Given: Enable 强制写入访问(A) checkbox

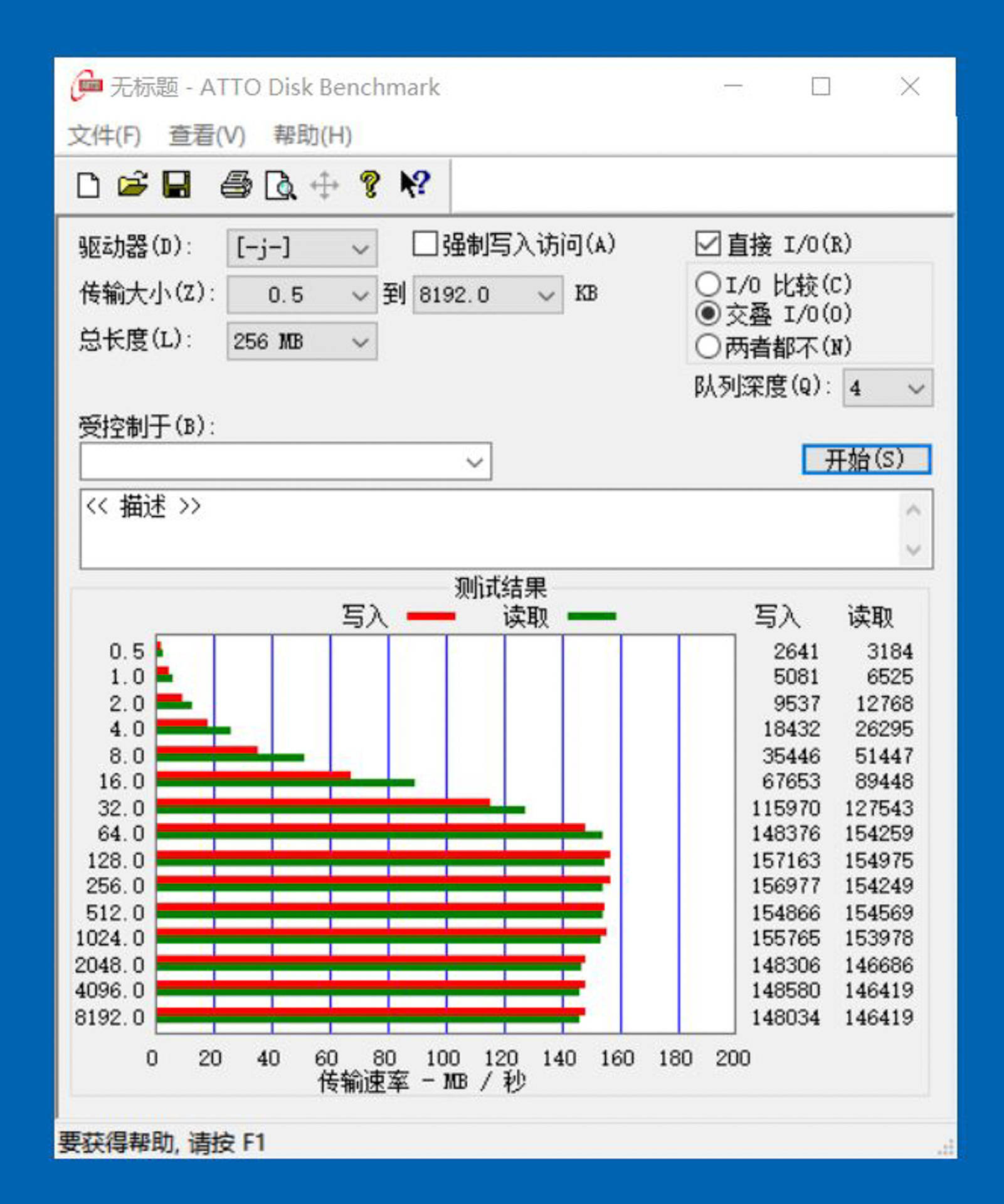Looking at the screenshot, I should pyautogui.click(x=425, y=244).
